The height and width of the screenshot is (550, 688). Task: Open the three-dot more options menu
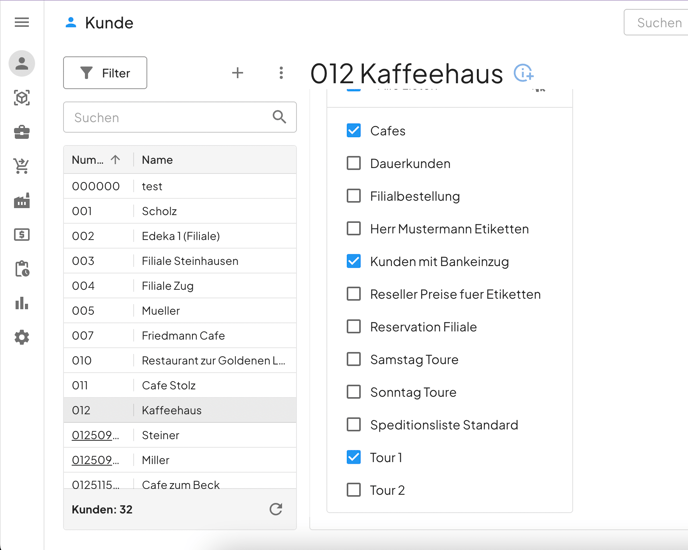[281, 73]
